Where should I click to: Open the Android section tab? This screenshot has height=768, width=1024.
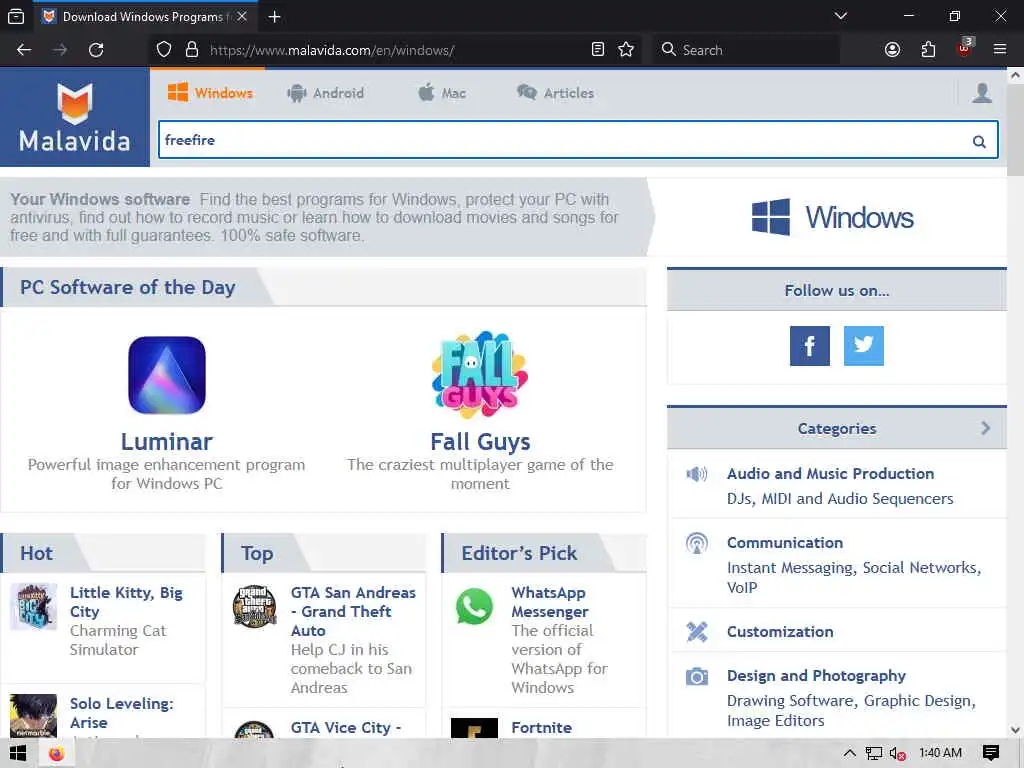pyautogui.click(x=325, y=93)
